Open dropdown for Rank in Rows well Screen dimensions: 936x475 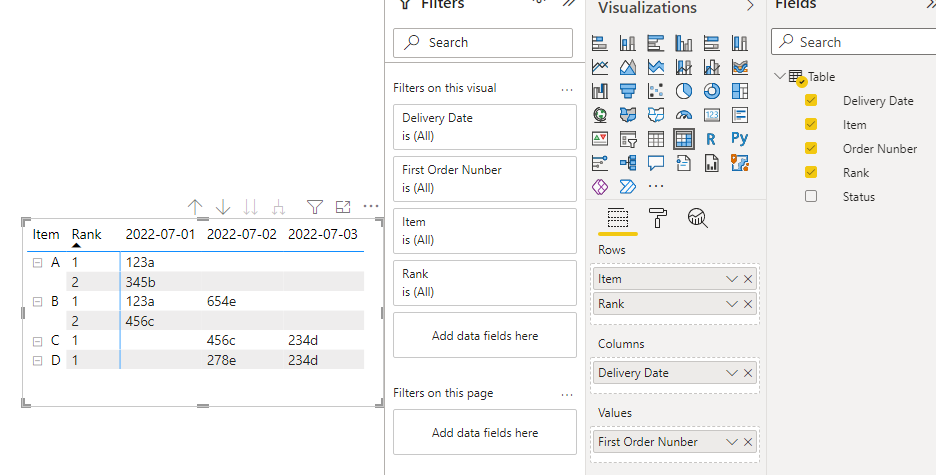pos(732,304)
